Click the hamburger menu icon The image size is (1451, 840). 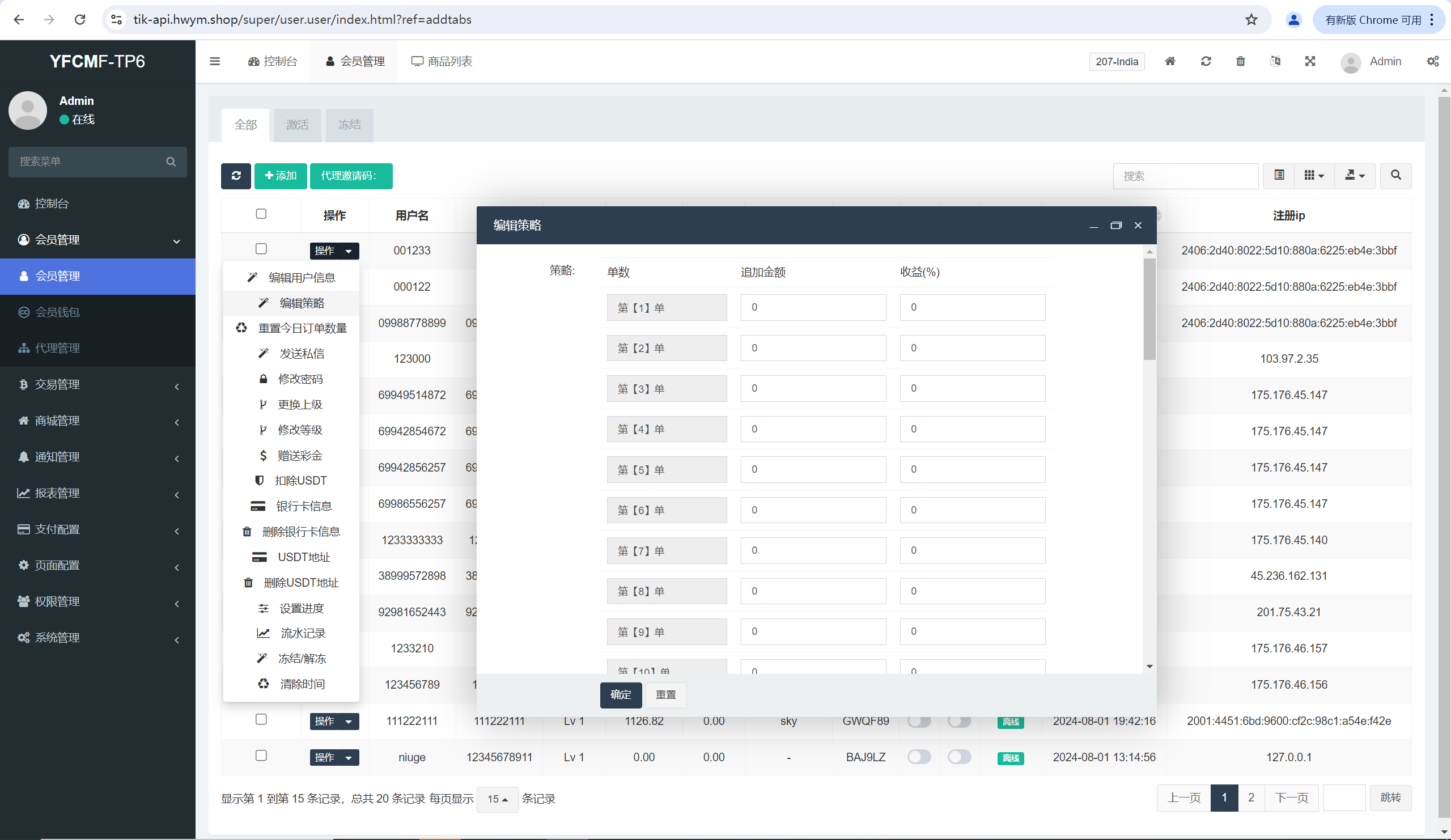tap(215, 62)
